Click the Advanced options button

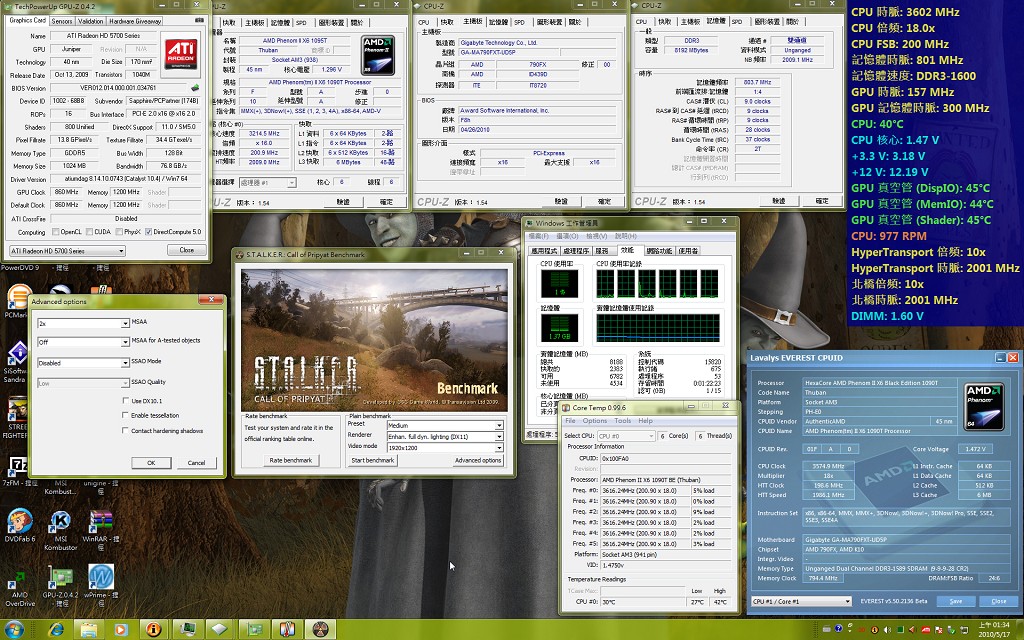(x=478, y=460)
